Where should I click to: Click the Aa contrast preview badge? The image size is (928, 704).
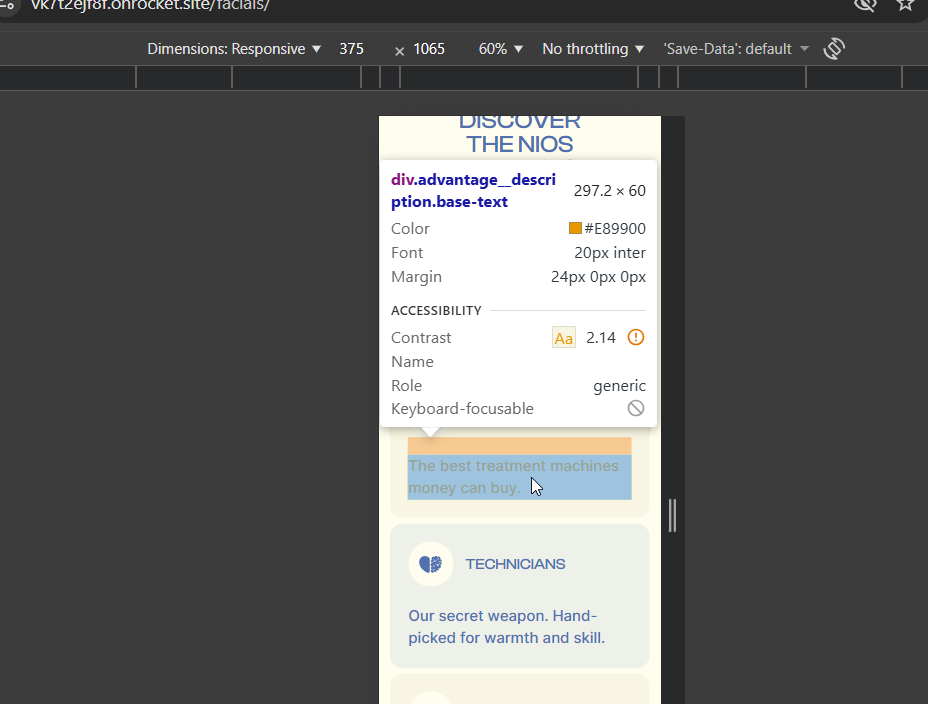(563, 338)
